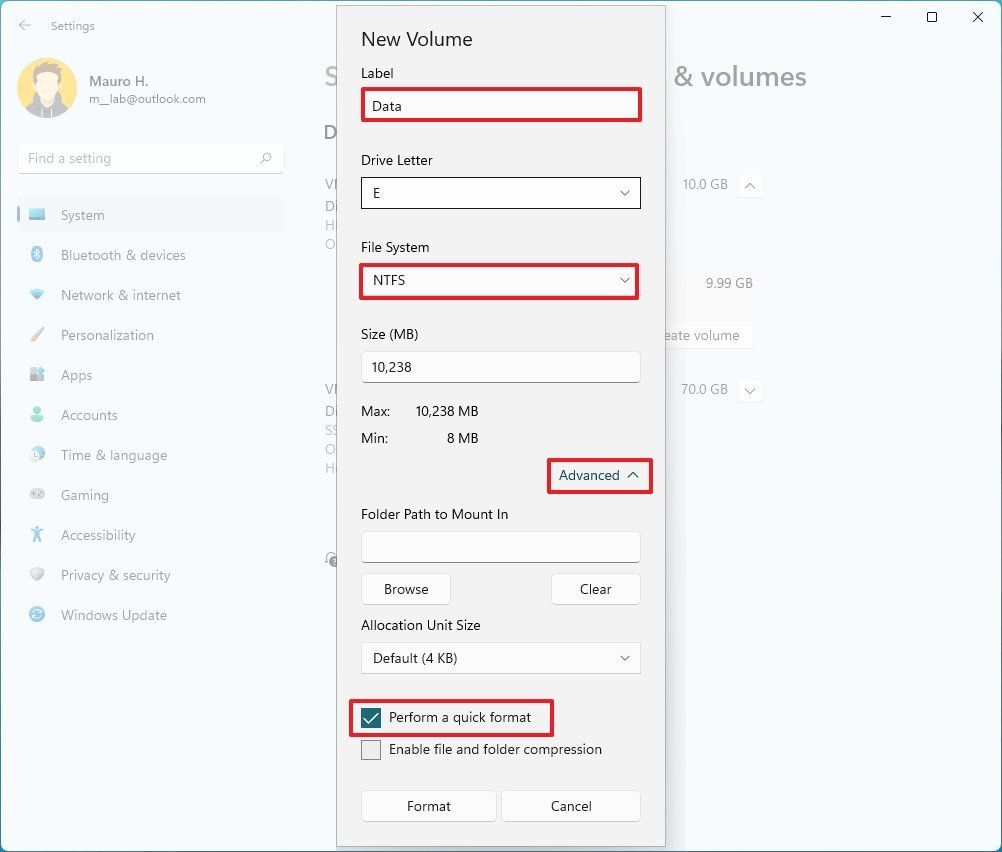Click the Accounts icon
This screenshot has width=1002, height=852.
pos(36,415)
